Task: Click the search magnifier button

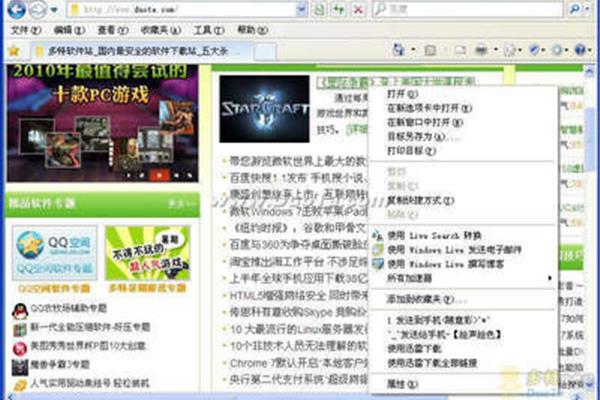Action: click(574, 9)
